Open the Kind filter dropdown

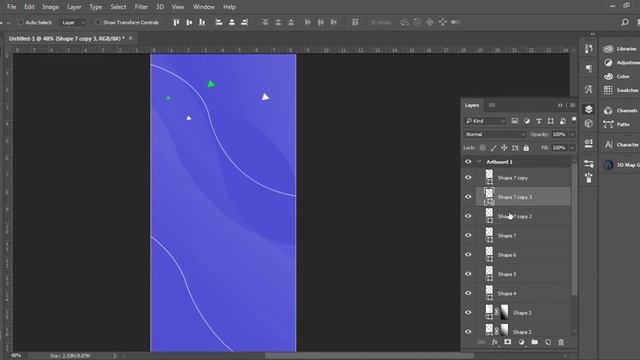(485, 121)
